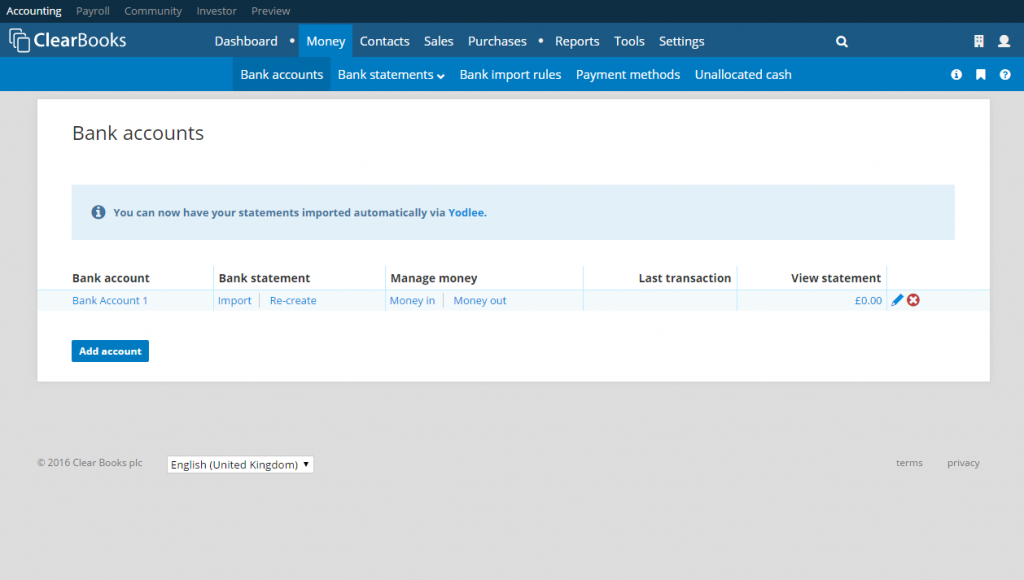Open the Dashboard menu
Viewport: 1024px width, 580px height.
246,41
